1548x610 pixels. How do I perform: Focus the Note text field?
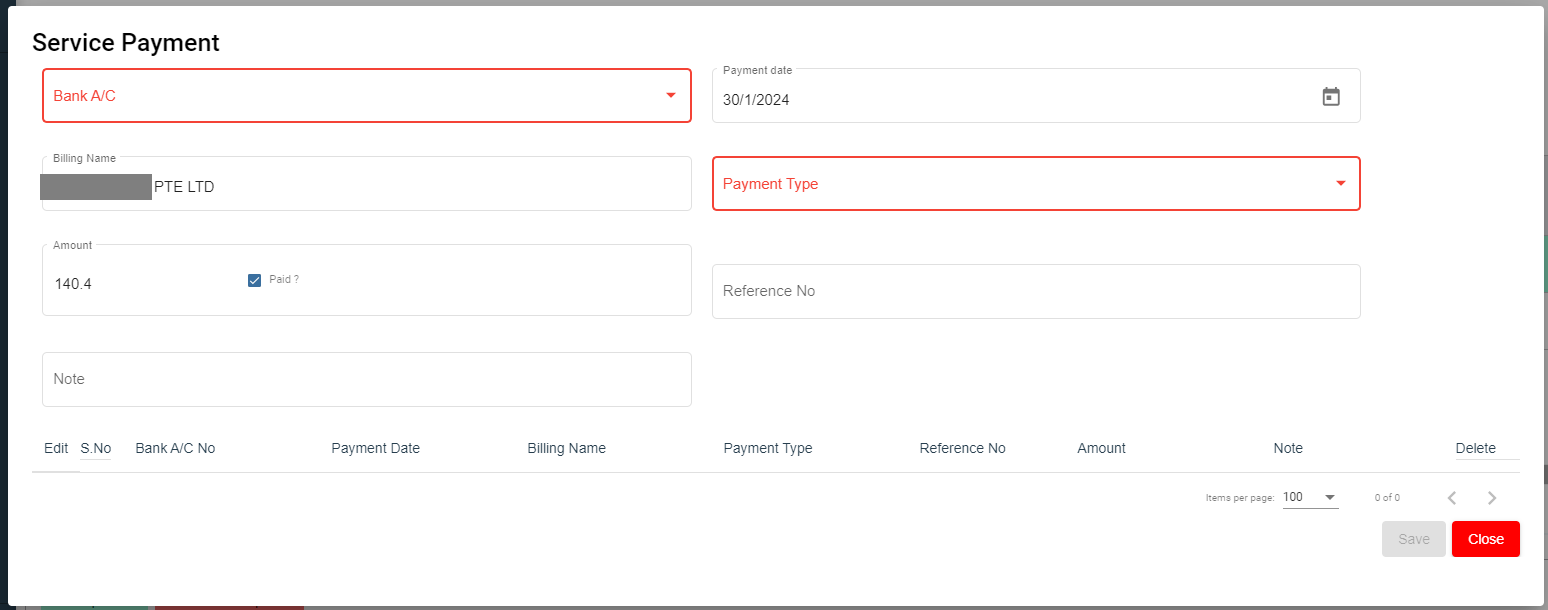coord(366,379)
